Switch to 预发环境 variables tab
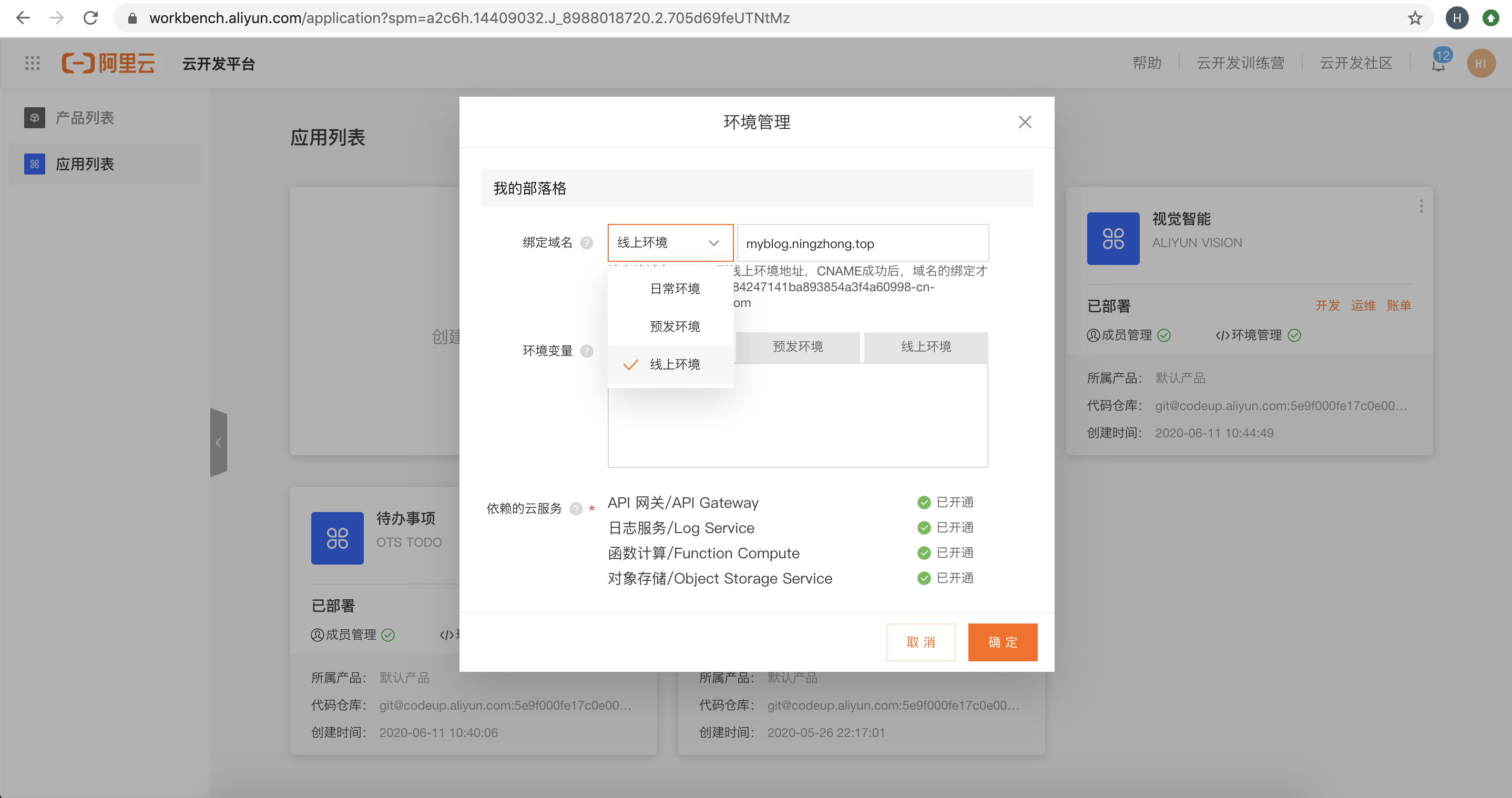 [798, 347]
